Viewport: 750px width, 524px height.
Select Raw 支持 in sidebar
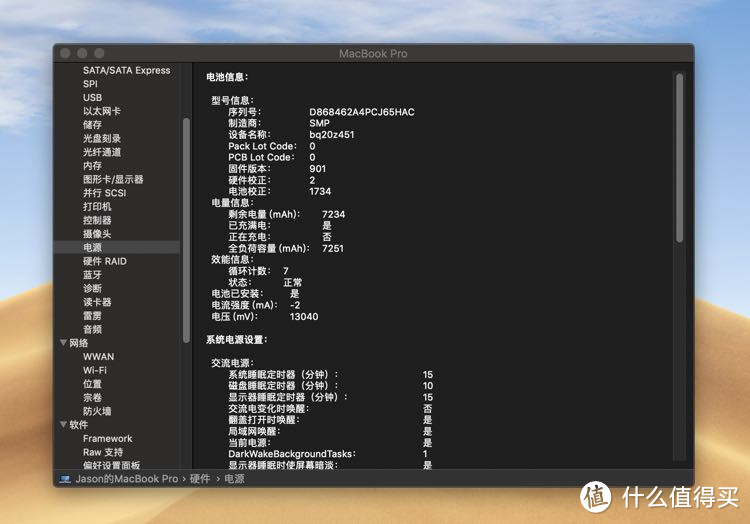click(102, 452)
